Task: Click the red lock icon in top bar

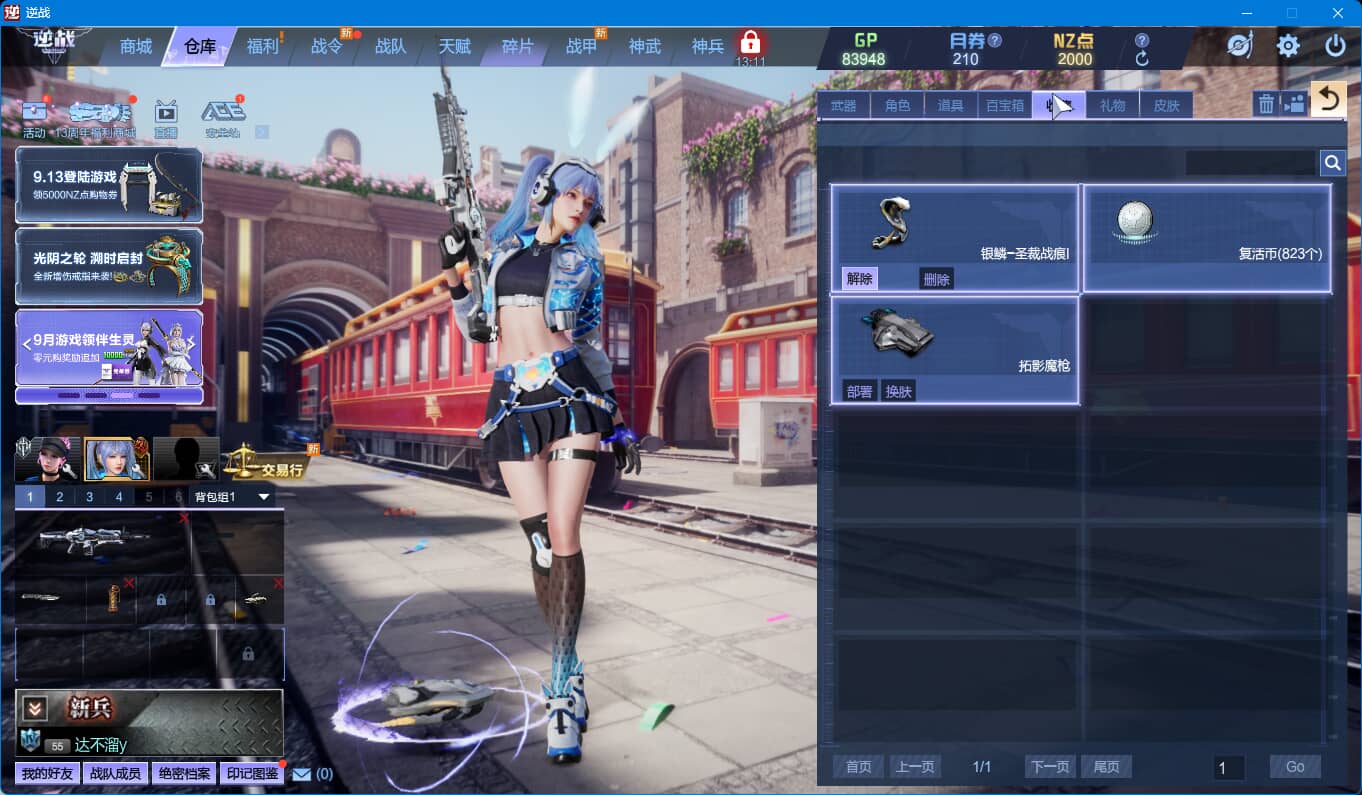Action: tap(750, 43)
